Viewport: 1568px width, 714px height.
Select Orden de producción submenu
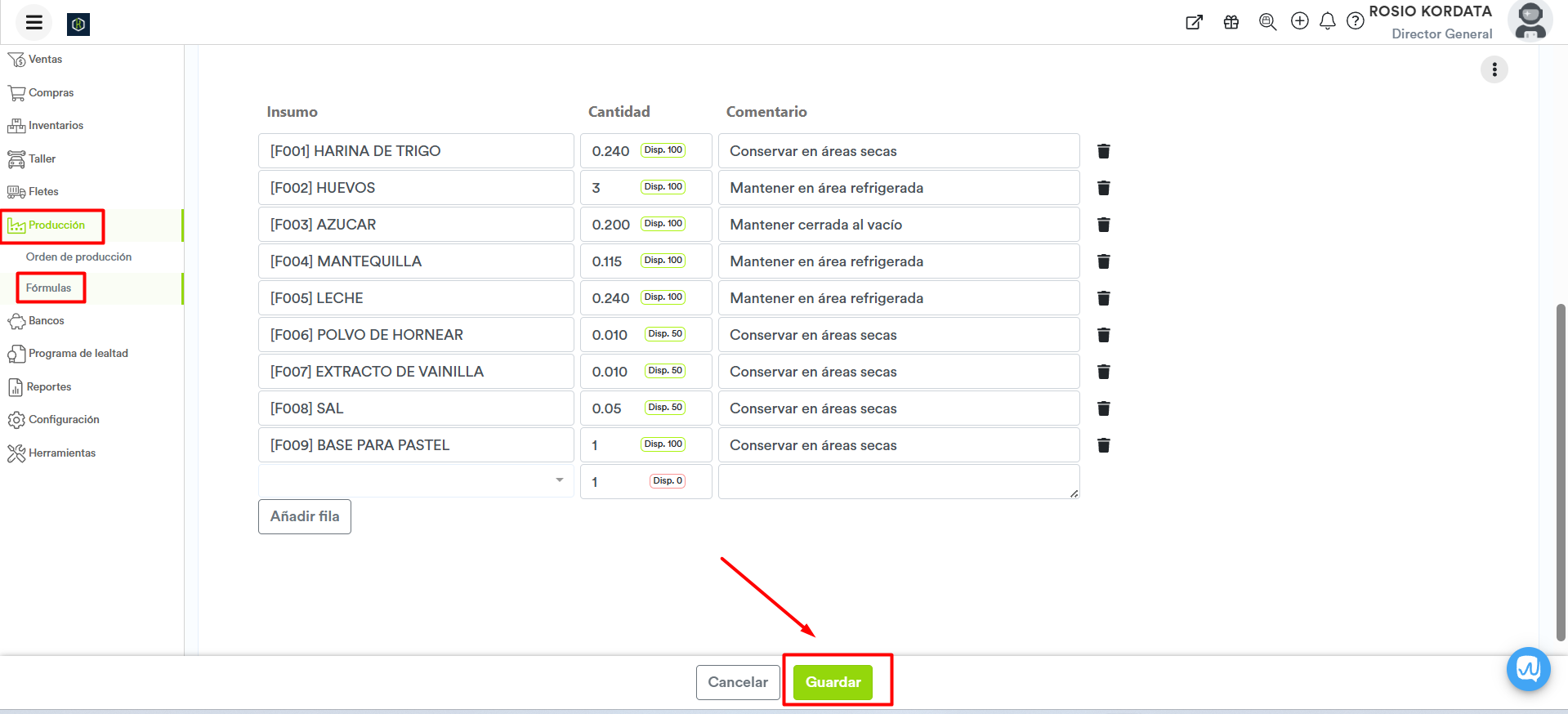[78, 257]
